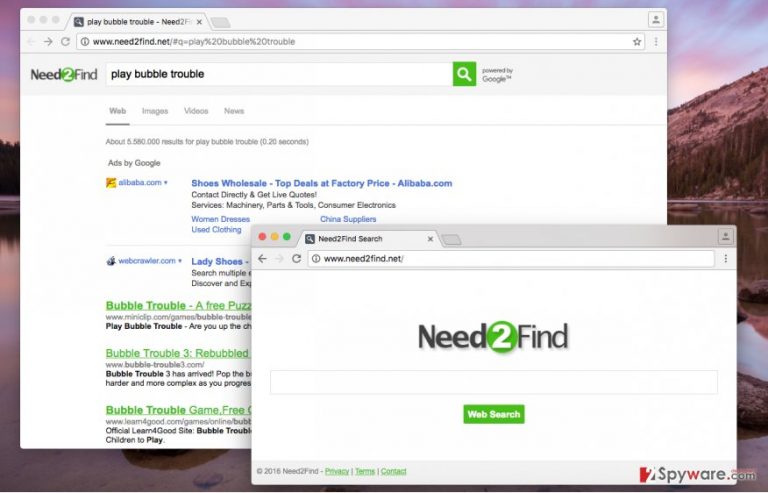Reload the page in back window
768x493 pixels.
tap(65, 42)
